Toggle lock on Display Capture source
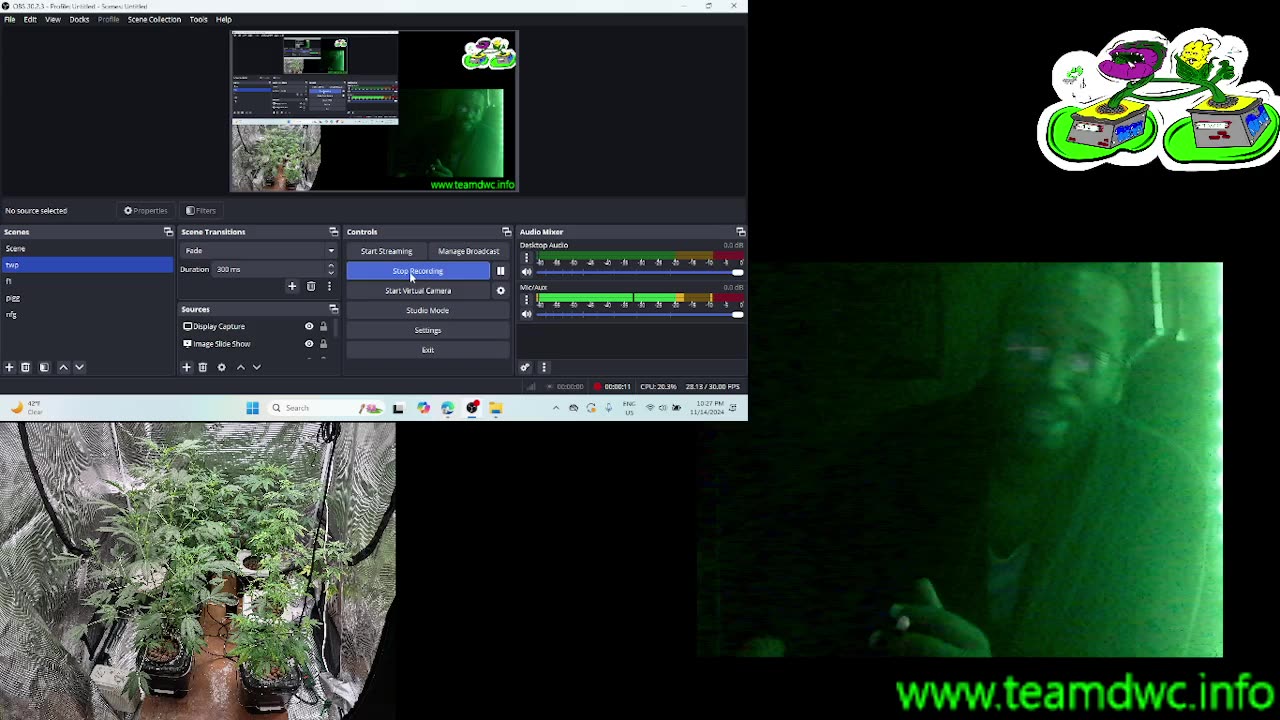The image size is (1280, 720). [323, 326]
